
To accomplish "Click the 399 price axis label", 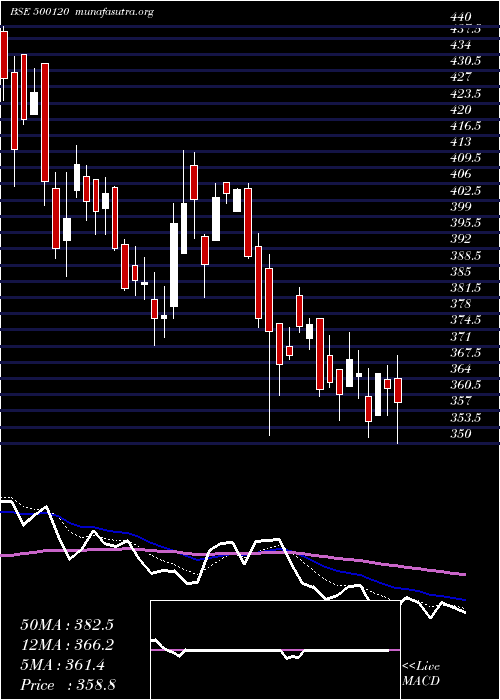I will [x=461, y=206].
